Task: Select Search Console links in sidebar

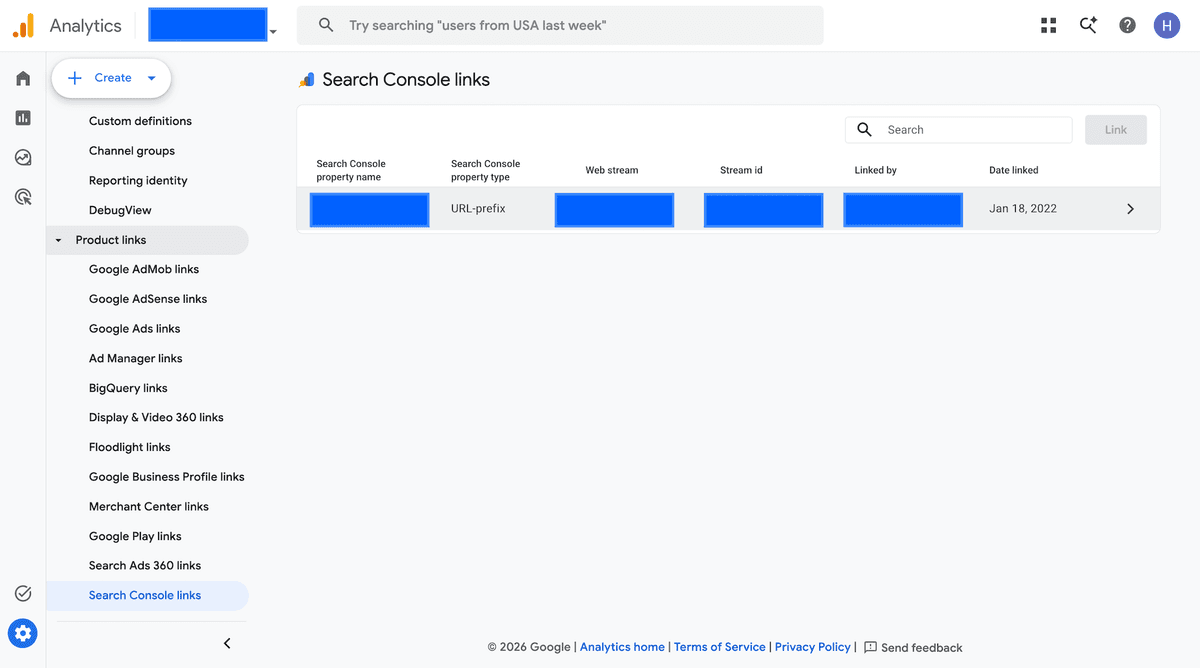Action: [x=145, y=595]
